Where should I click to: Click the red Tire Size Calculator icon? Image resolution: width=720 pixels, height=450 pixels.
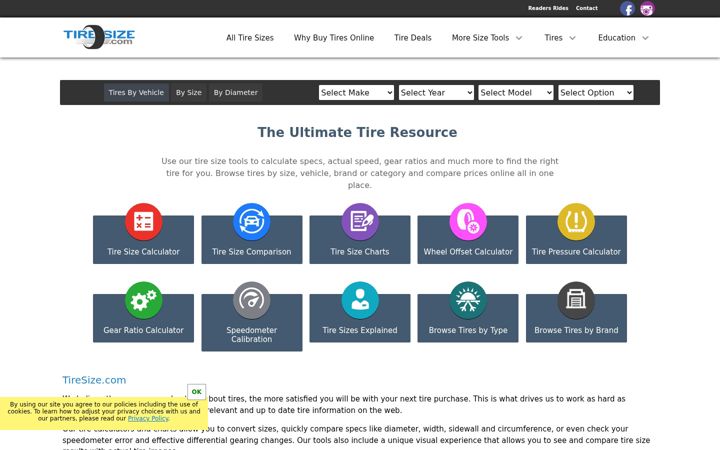pos(143,222)
